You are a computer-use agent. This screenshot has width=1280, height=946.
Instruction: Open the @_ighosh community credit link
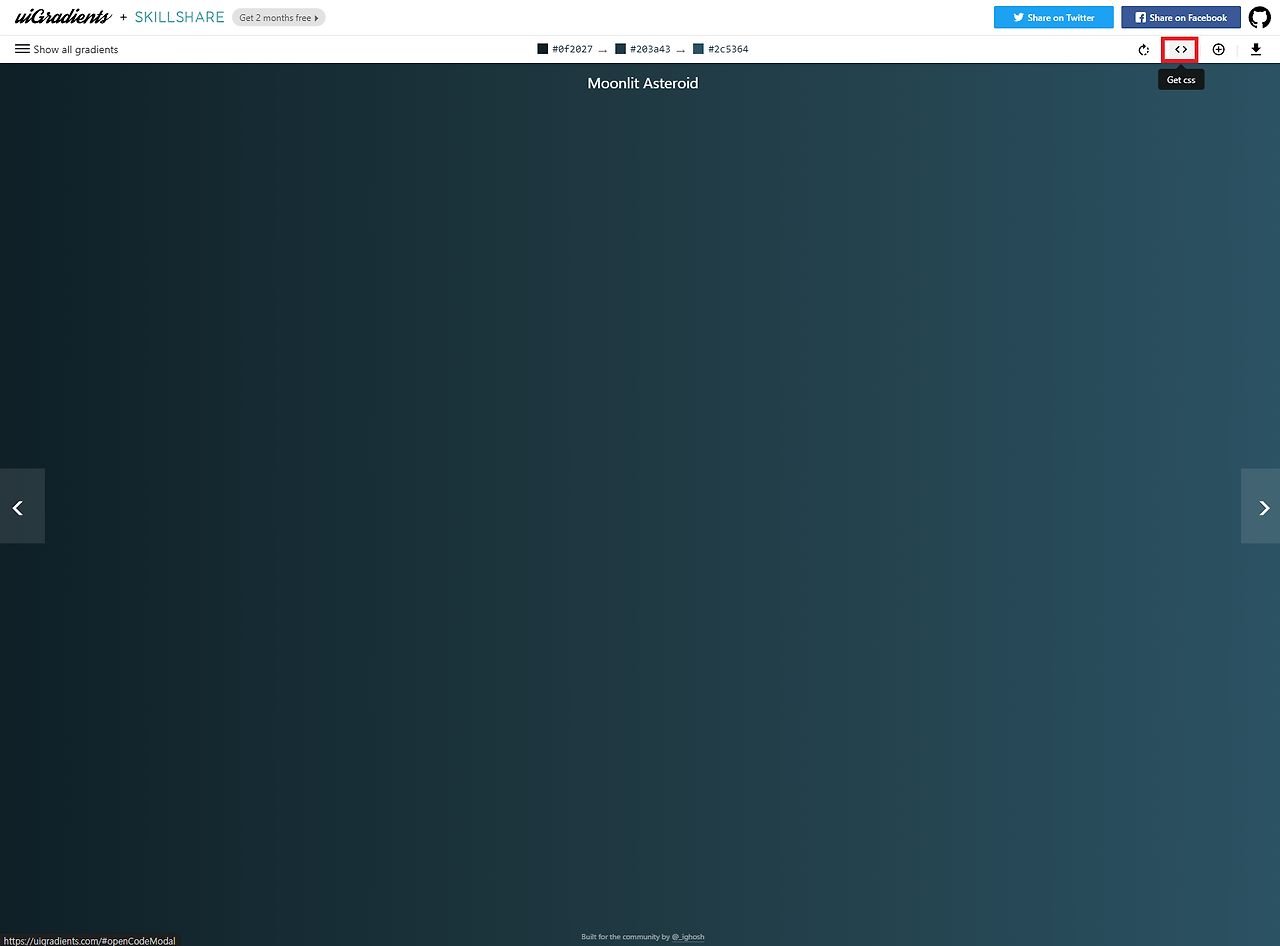tap(689, 937)
